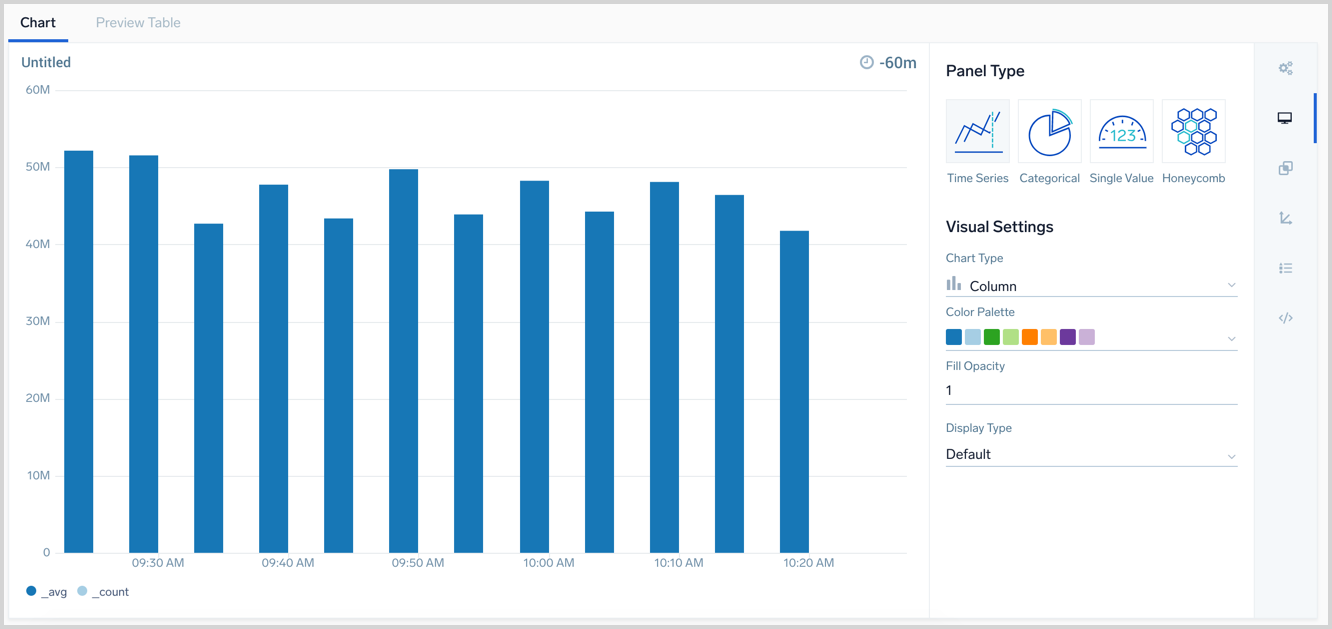Expand the Display Type dropdown
Screen dimensions: 1332x629
(1091, 454)
